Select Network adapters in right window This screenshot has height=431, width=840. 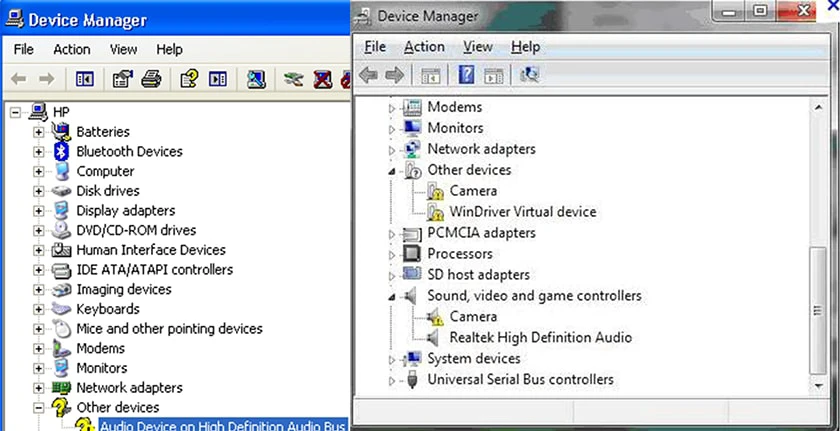[x=482, y=148]
